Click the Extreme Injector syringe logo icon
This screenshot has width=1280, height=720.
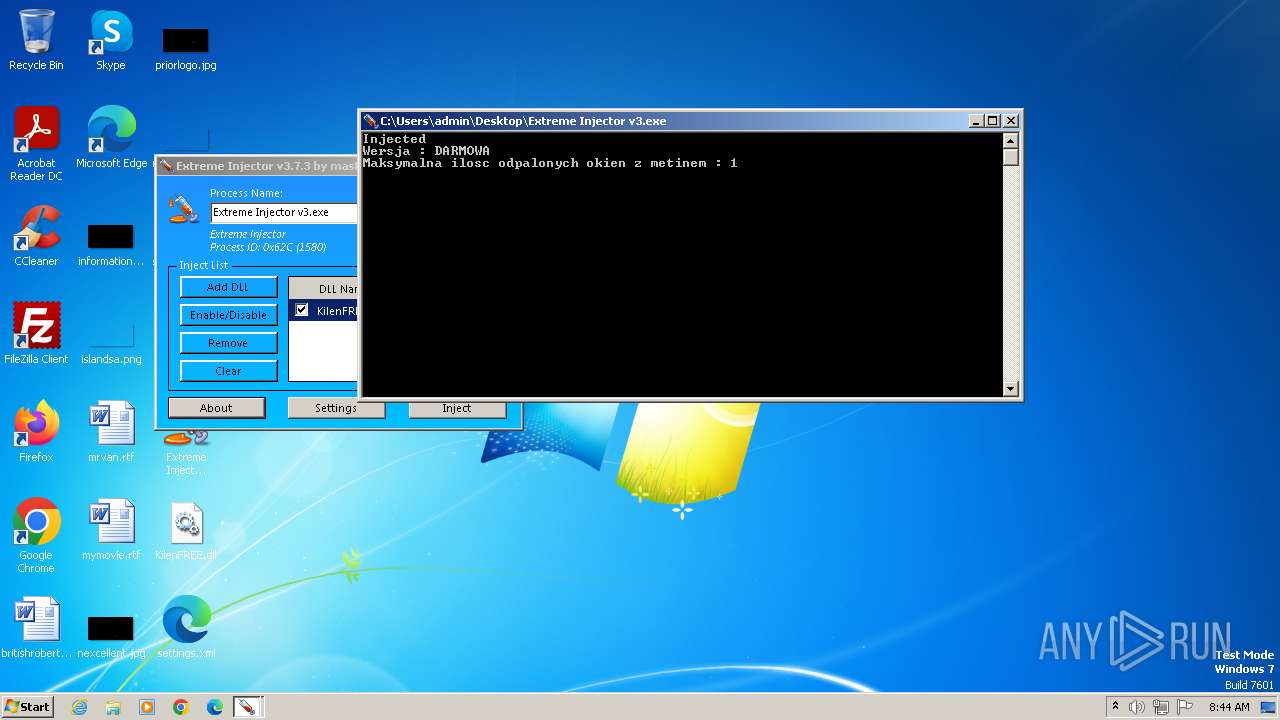(x=183, y=209)
